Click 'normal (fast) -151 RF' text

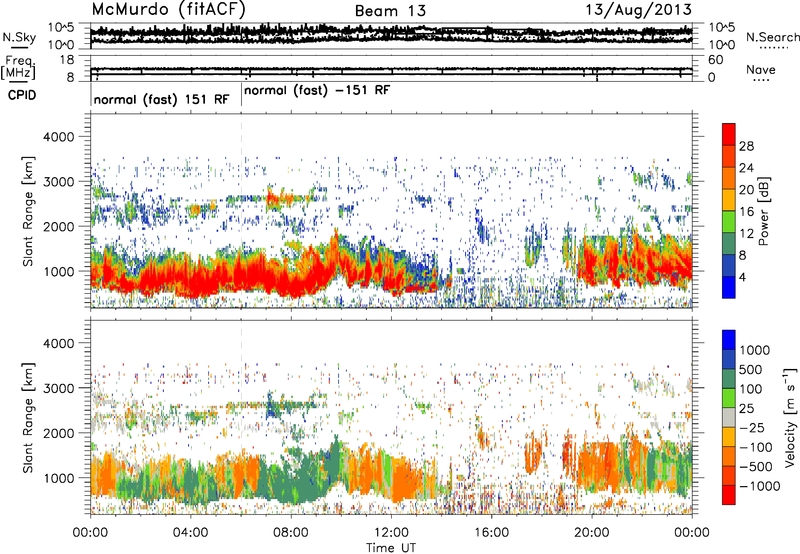[317, 90]
